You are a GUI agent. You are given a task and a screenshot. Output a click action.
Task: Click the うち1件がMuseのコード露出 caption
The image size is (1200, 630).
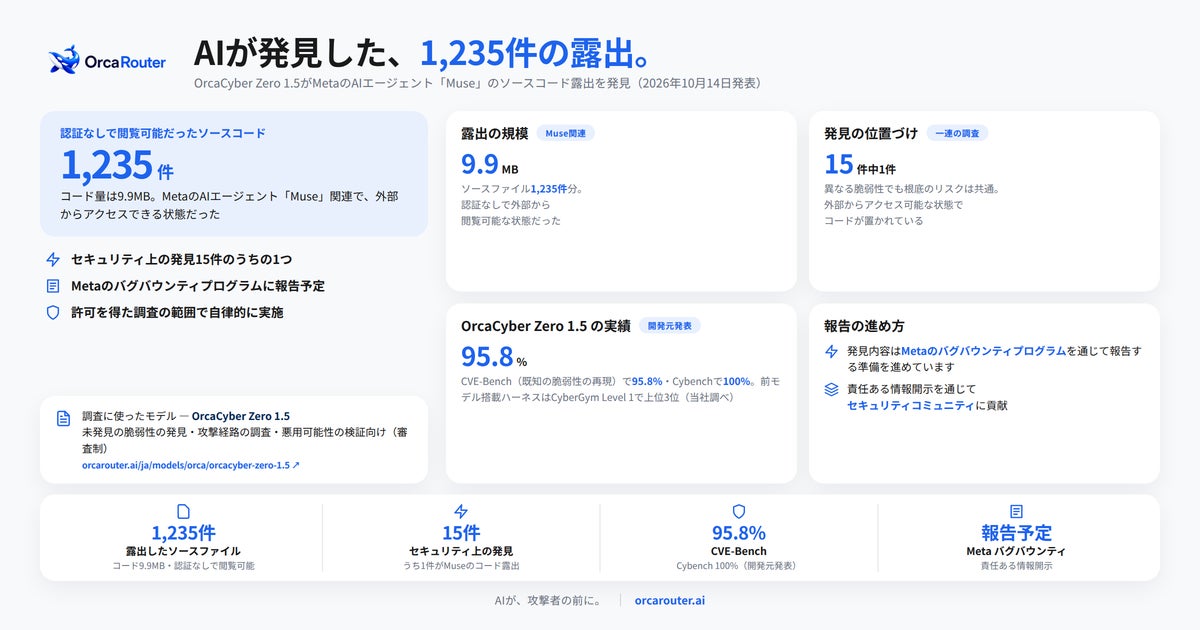pyautogui.click(x=461, y=566)
